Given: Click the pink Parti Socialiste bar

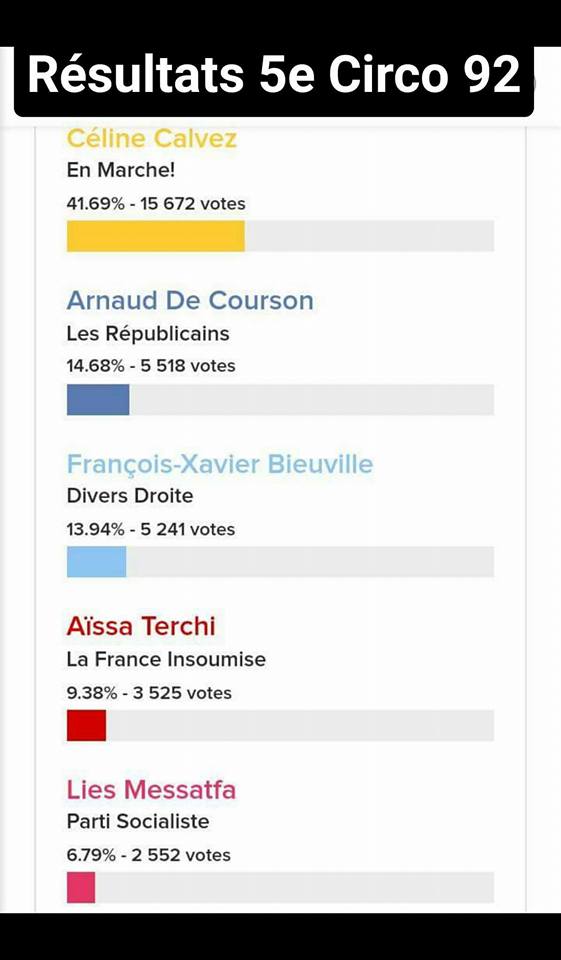Looking at the screenshot, I should [81, 888].
